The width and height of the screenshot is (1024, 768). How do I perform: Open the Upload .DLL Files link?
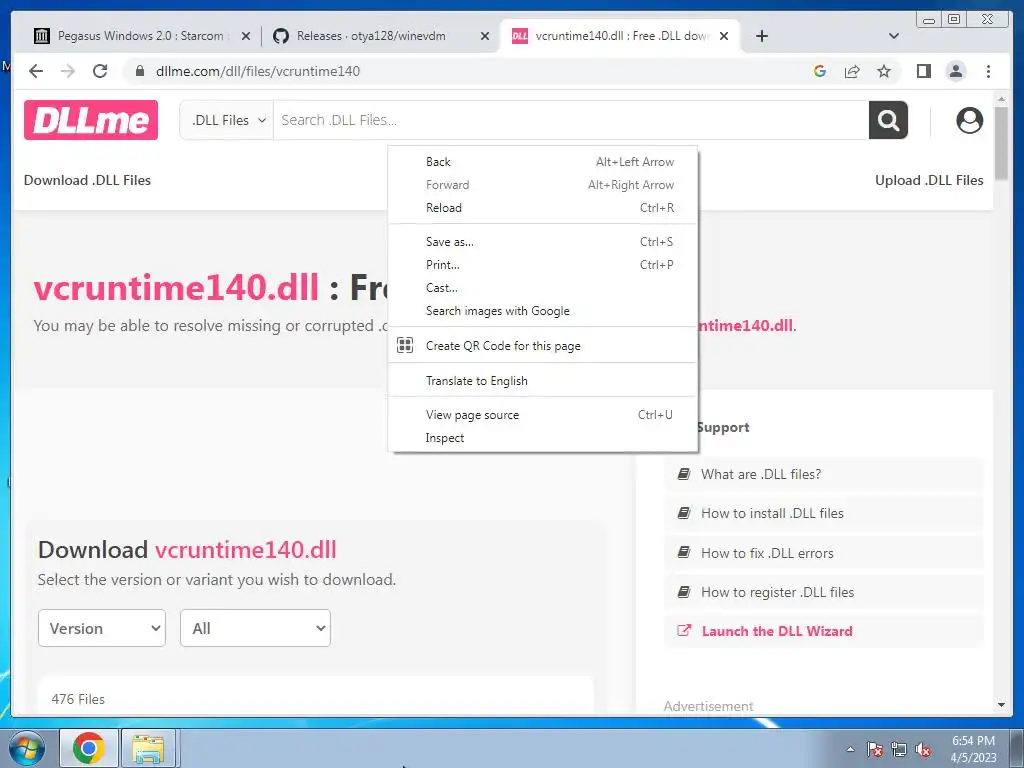coord(929,180)
